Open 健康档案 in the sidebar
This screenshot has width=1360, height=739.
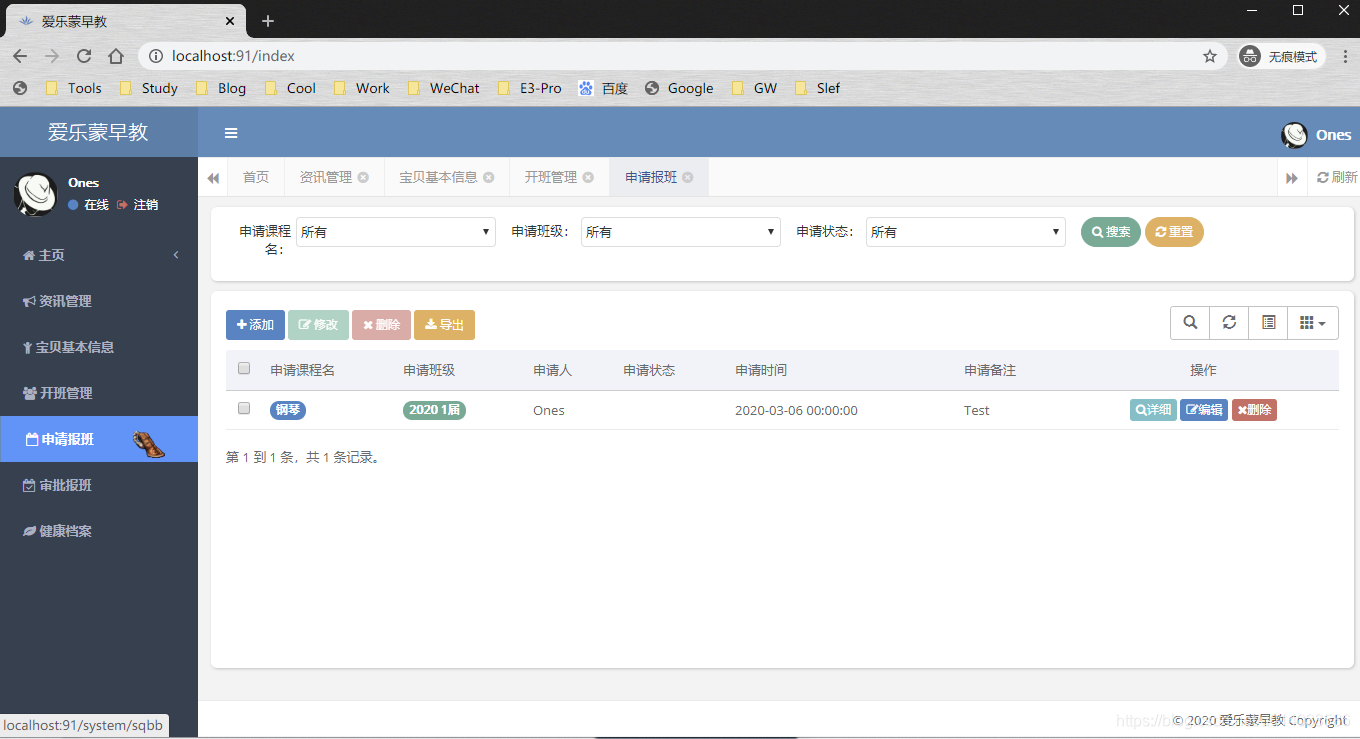99,531
